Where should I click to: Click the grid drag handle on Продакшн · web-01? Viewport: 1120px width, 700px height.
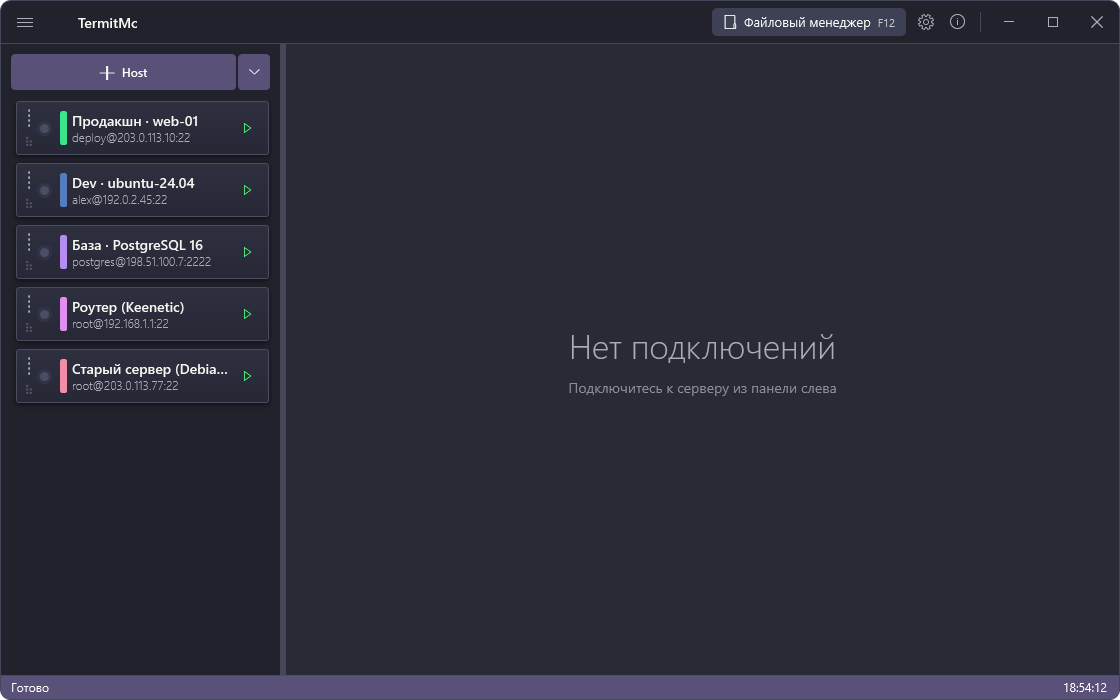tap(29, 142)
